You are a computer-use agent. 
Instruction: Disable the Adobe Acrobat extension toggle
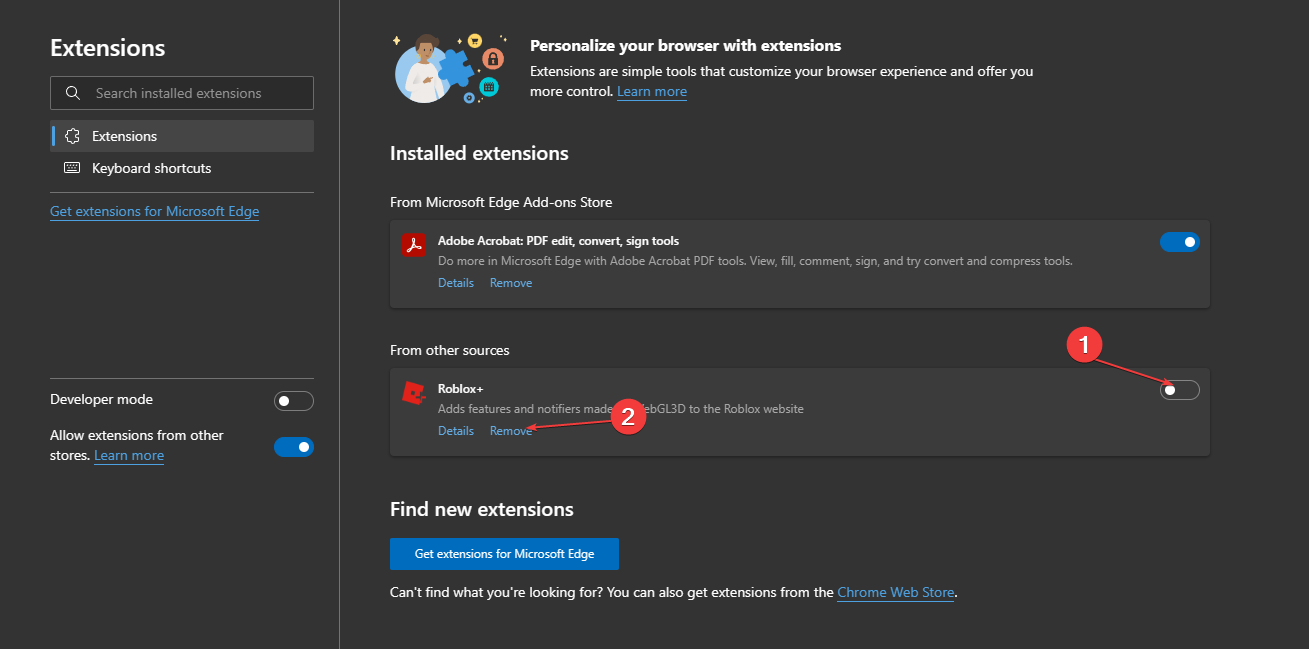tap(1180, 242)
